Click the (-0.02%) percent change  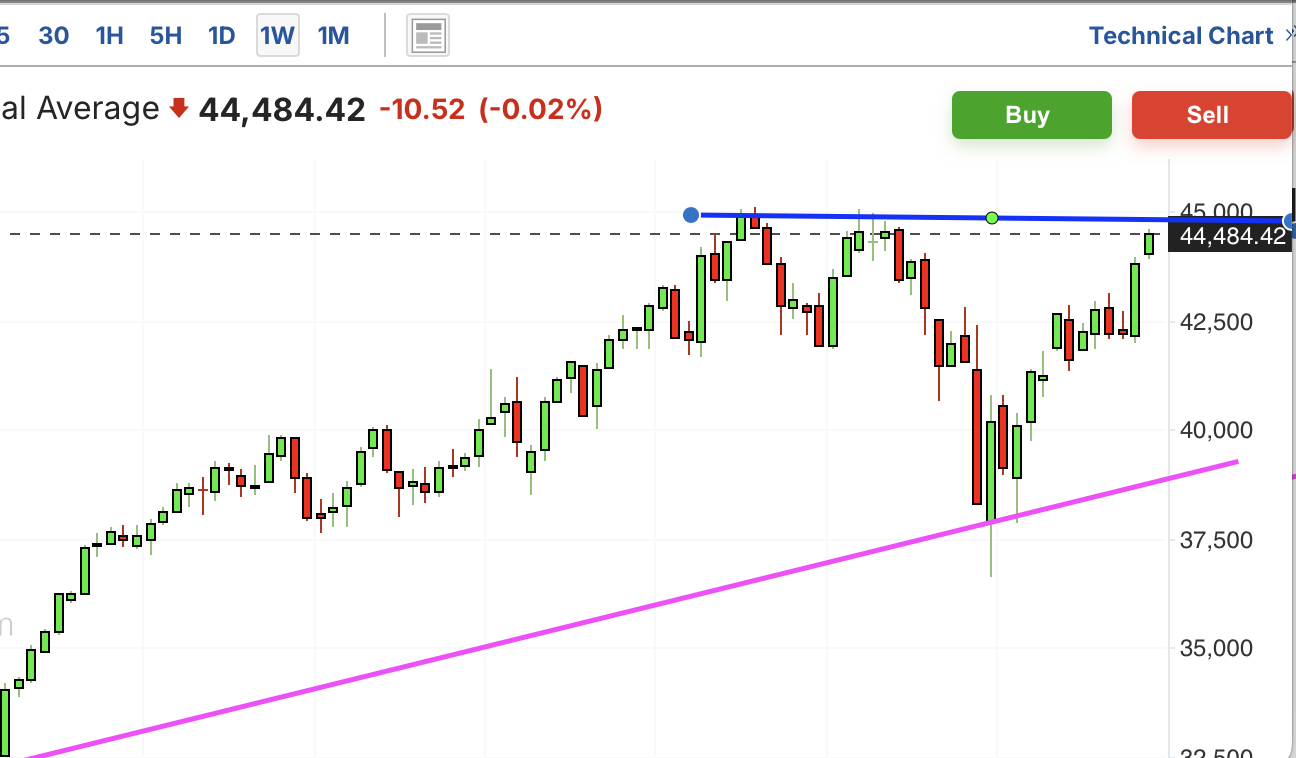tap(541, 109)
